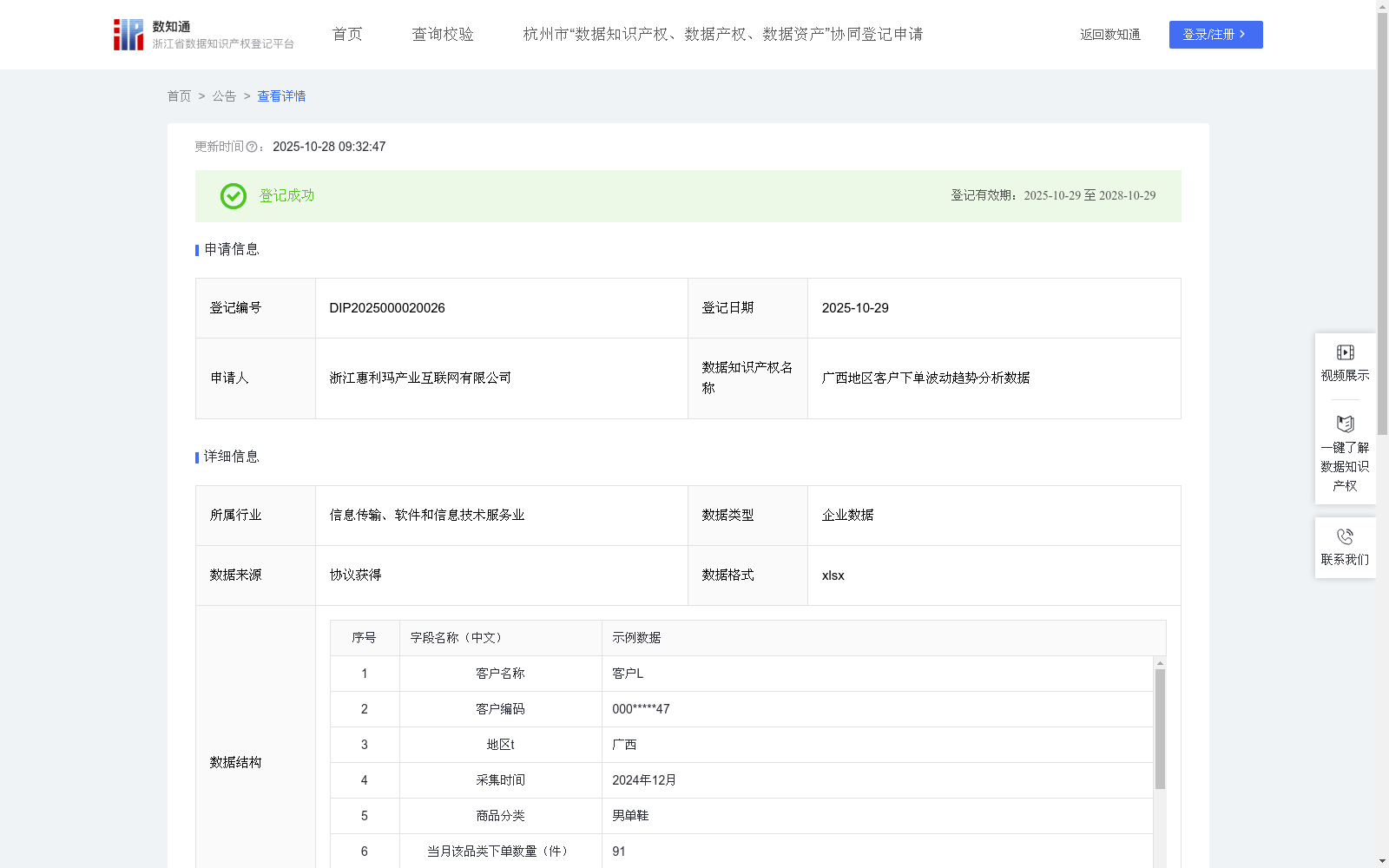Select the 商品分类 field row
Image resolution: width=1389 pixels, height=868 pixels.
click(x=741, y=816)
